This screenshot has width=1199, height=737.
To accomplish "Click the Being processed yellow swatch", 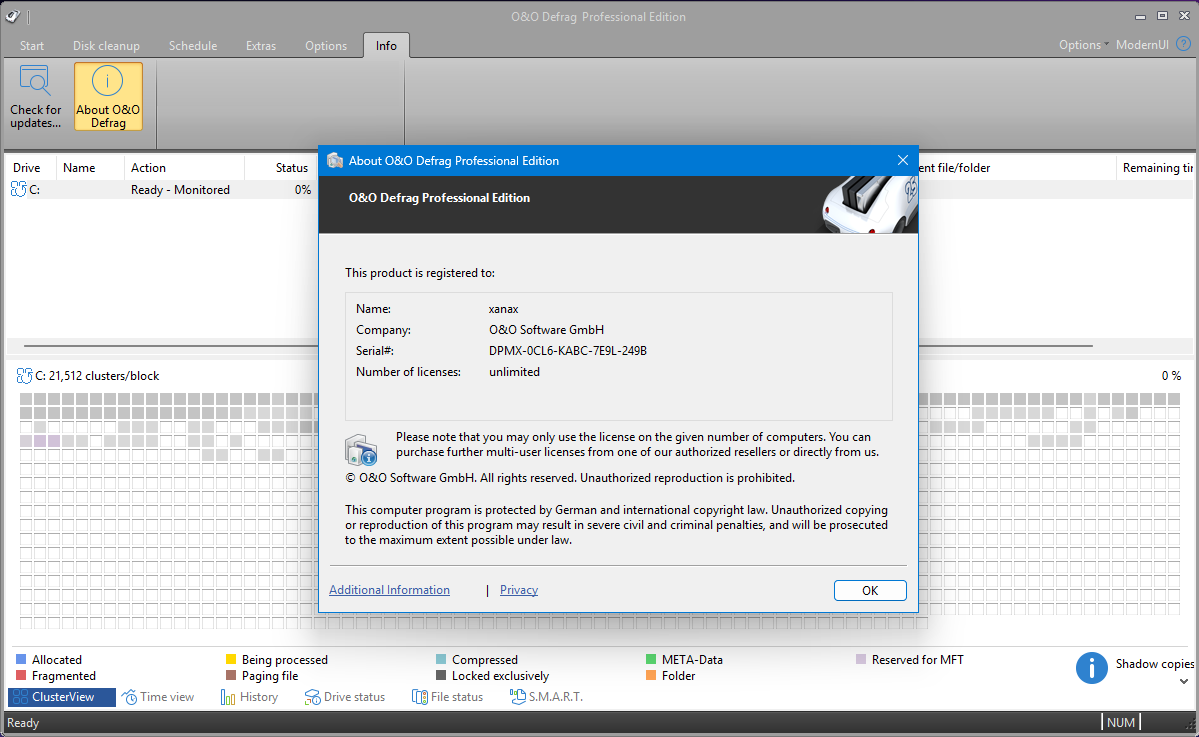I will [231, 659].
